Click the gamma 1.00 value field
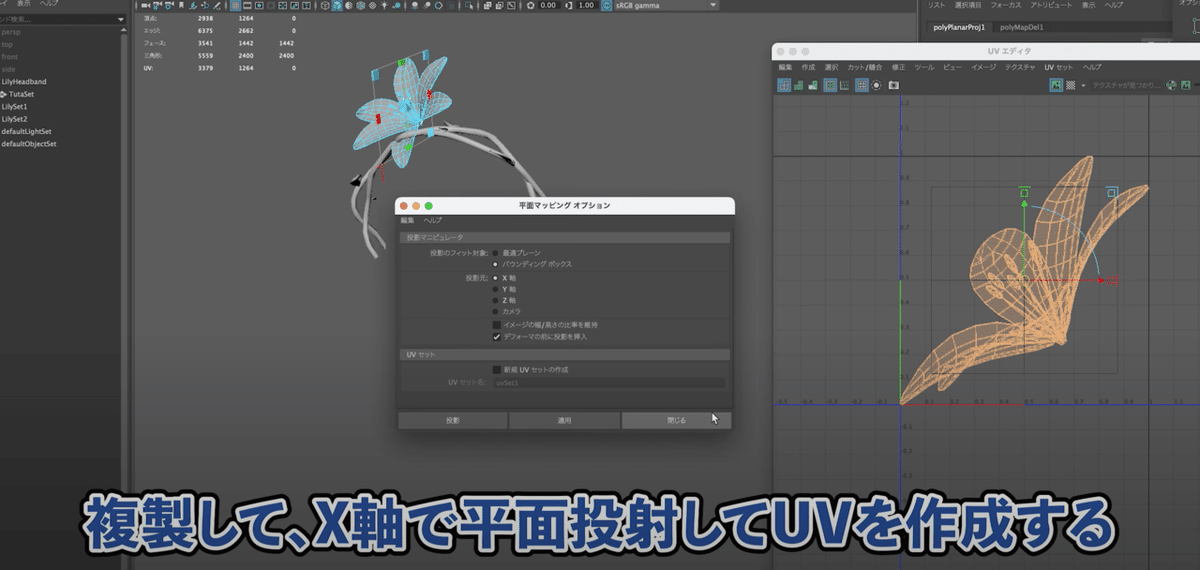The width and height of the screenshot is (1200, 570). coord(587,5)
